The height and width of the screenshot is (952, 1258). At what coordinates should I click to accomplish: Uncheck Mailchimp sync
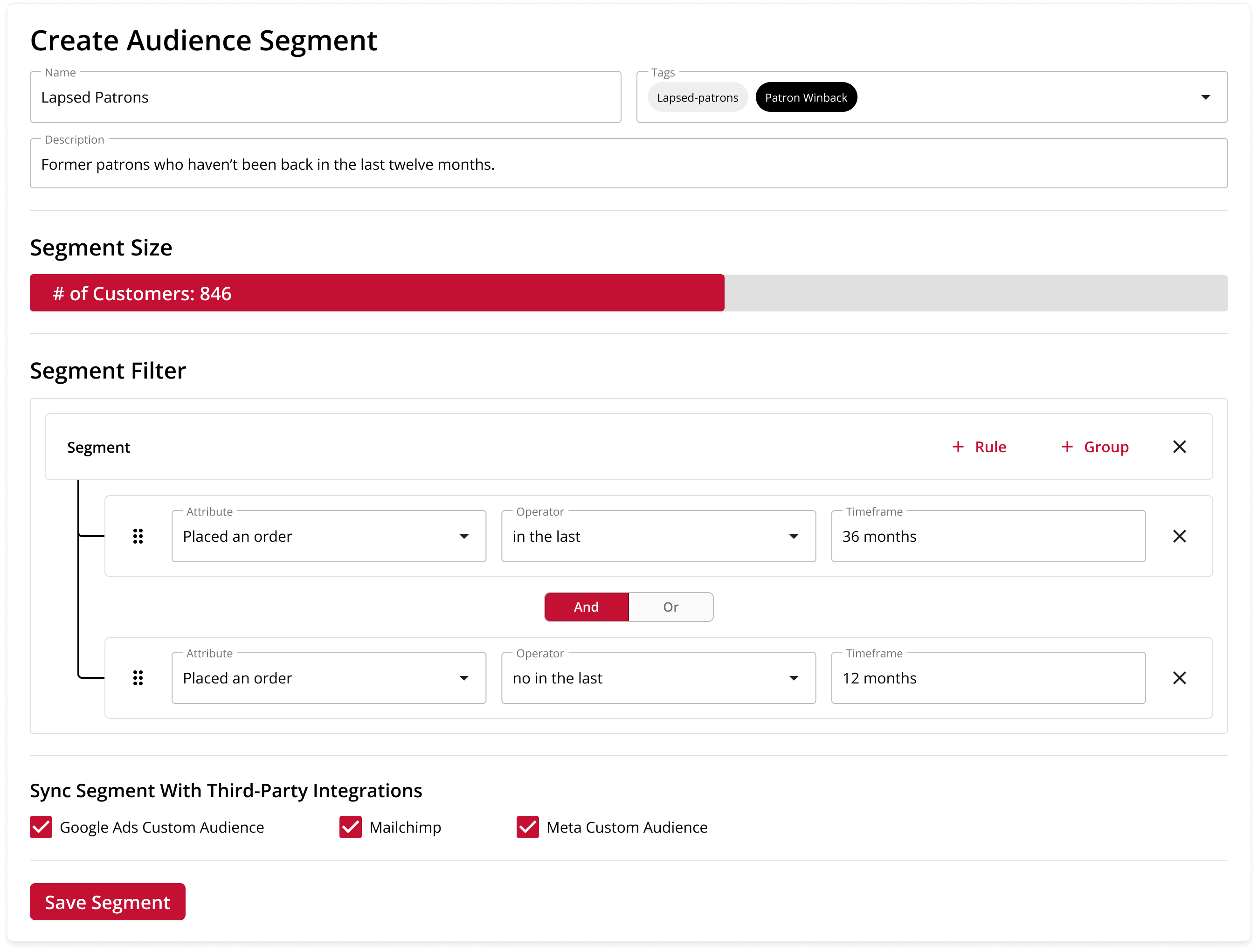[x=350, y=828]
